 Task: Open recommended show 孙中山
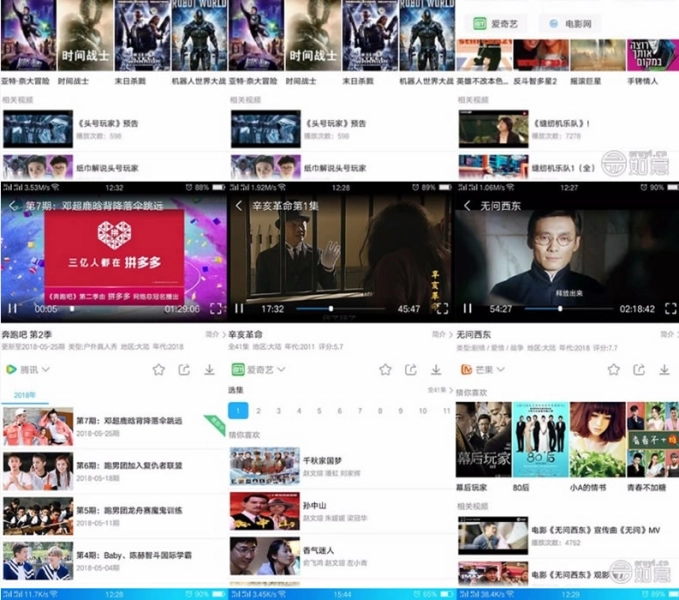coord(340,511)
